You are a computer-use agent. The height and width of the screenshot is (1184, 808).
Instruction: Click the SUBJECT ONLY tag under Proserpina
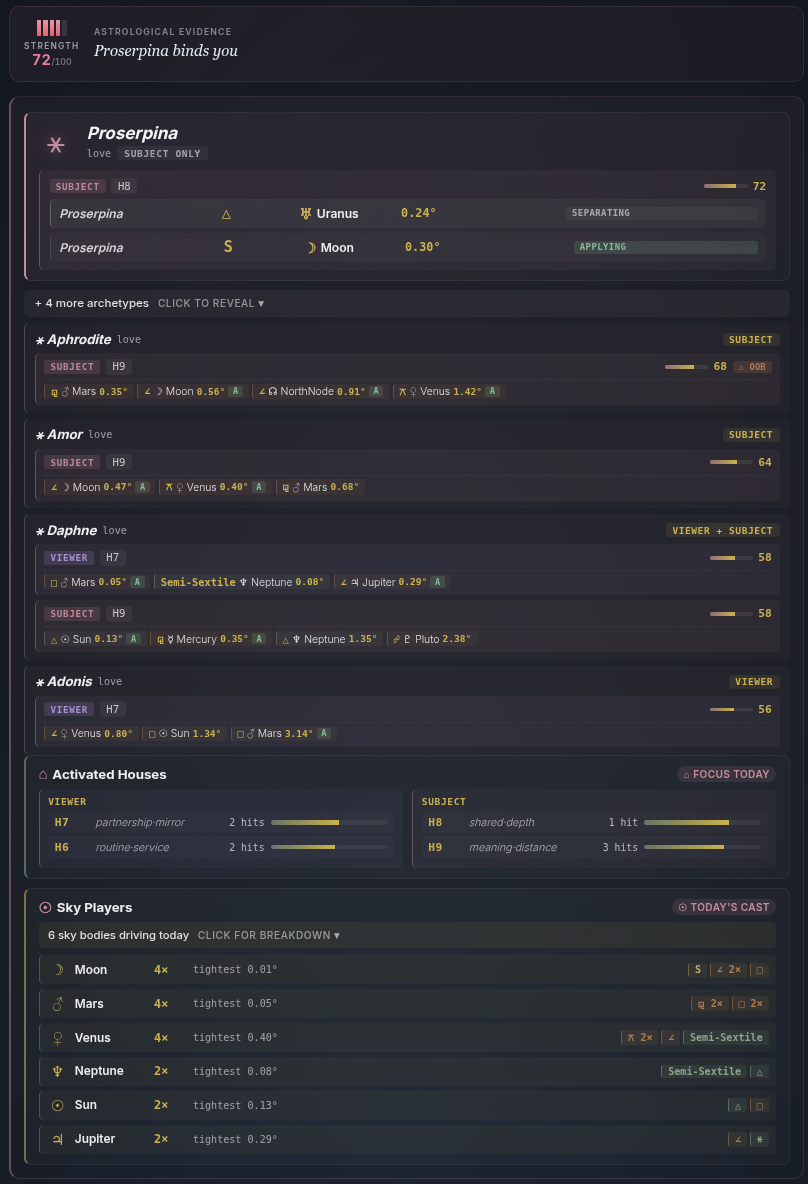coord(162,153)
